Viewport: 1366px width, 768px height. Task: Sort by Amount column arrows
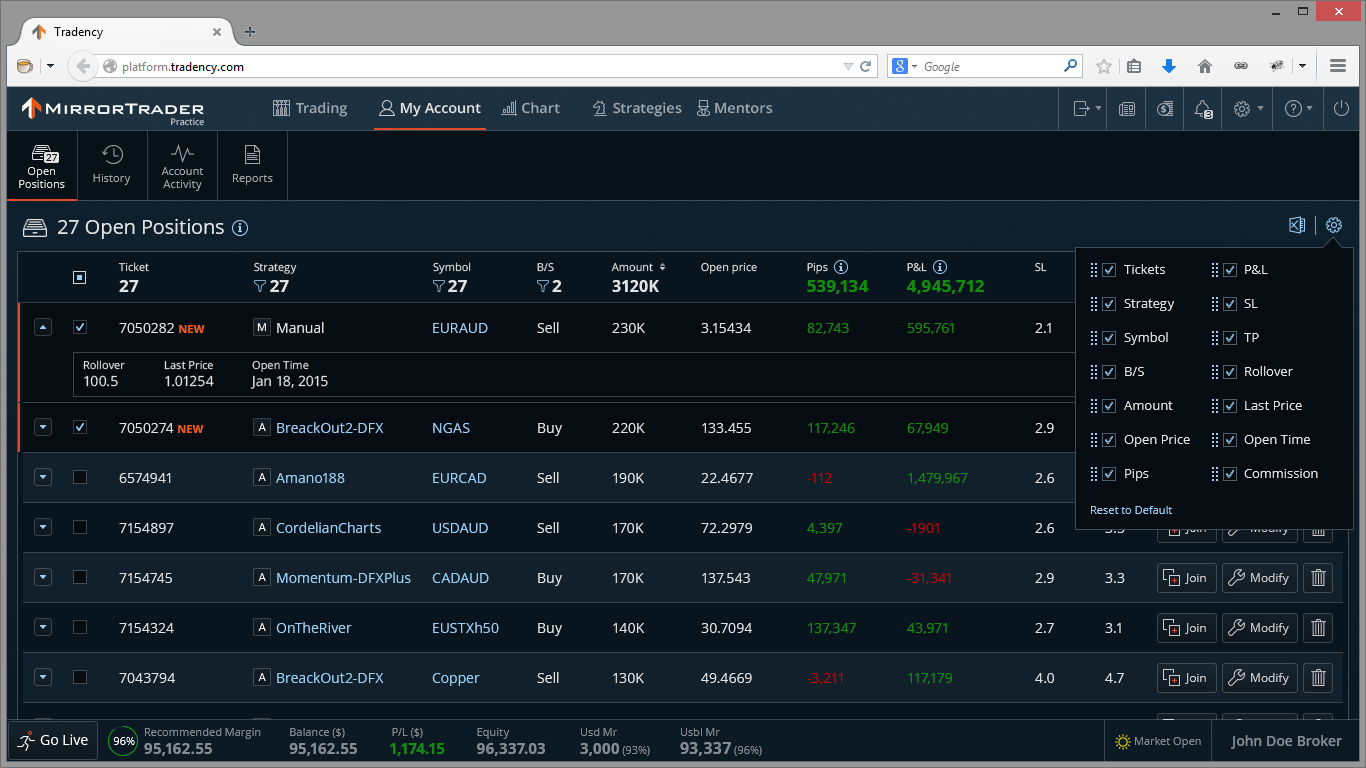662,267
